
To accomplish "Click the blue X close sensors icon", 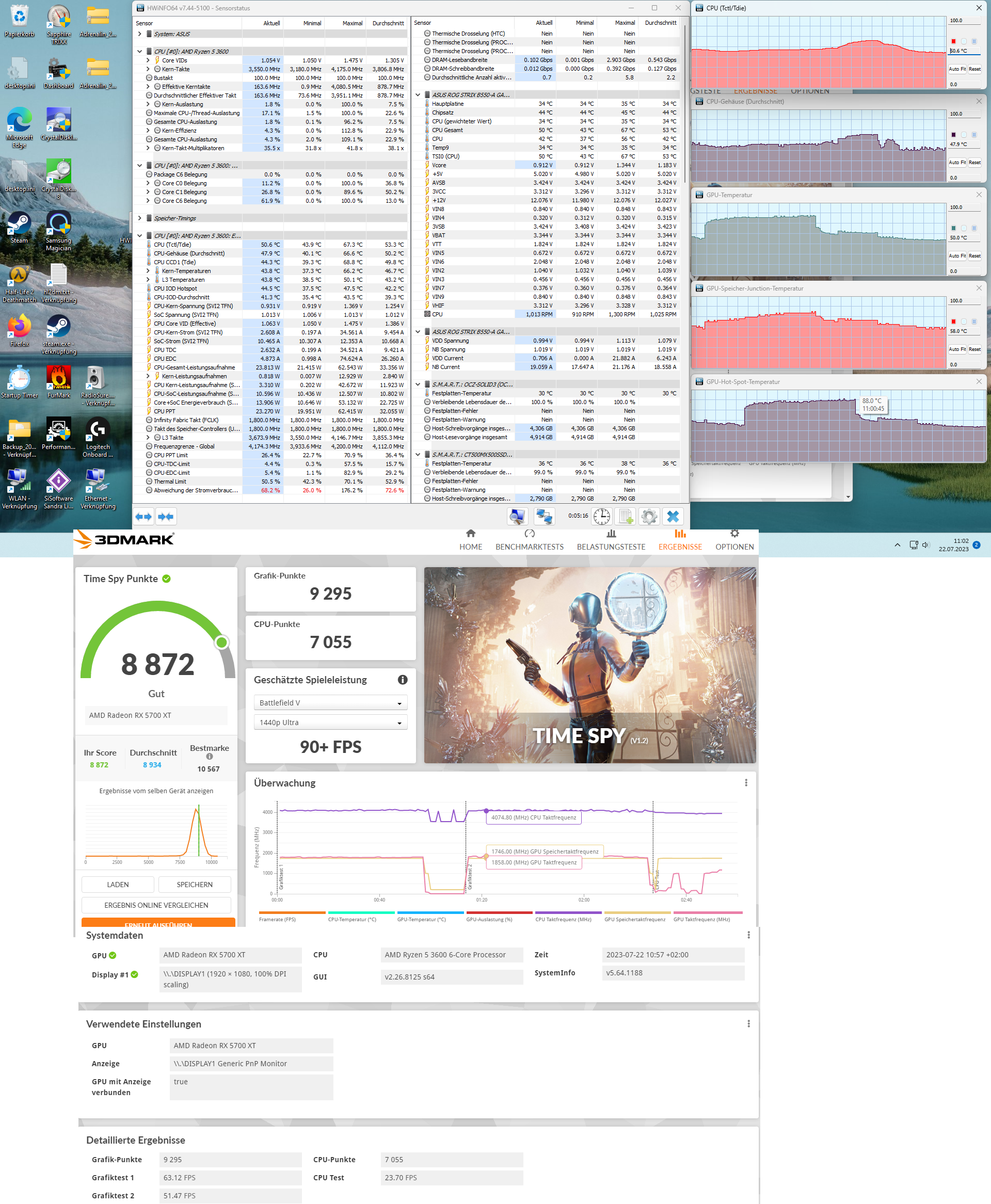I will 673,517.
